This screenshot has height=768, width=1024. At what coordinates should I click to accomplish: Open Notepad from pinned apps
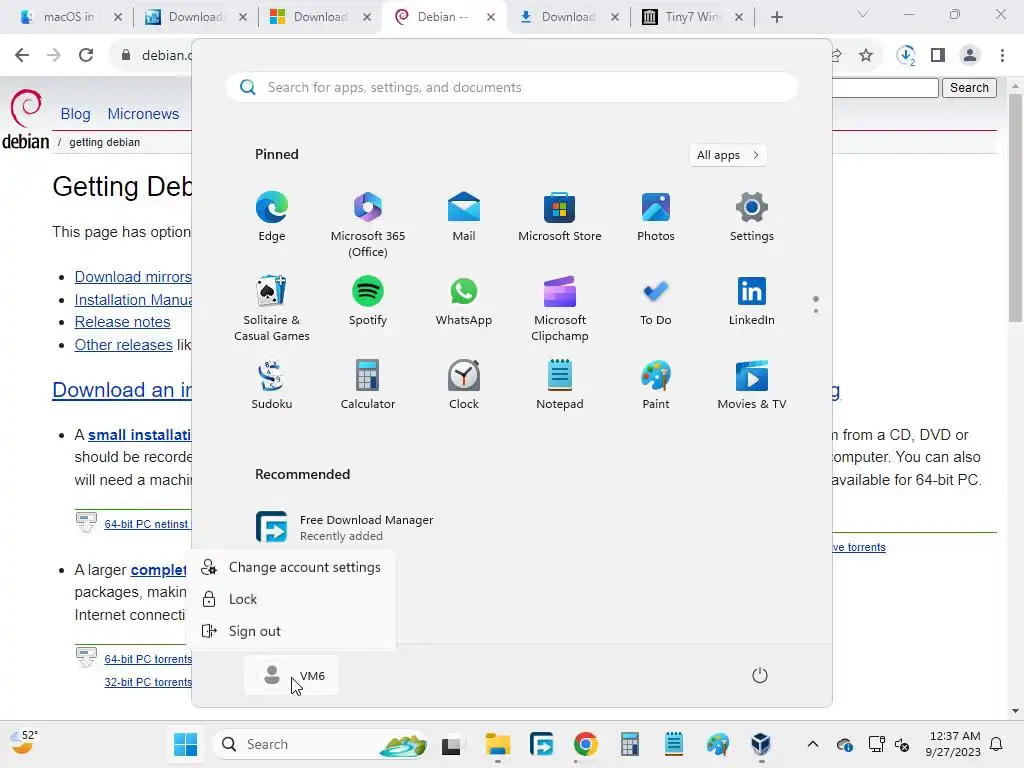(560, 385)
